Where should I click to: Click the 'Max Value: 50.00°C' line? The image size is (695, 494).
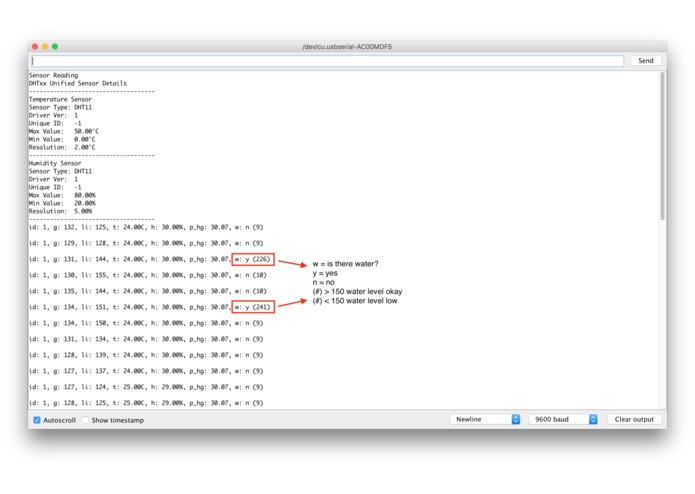[64, 131]
